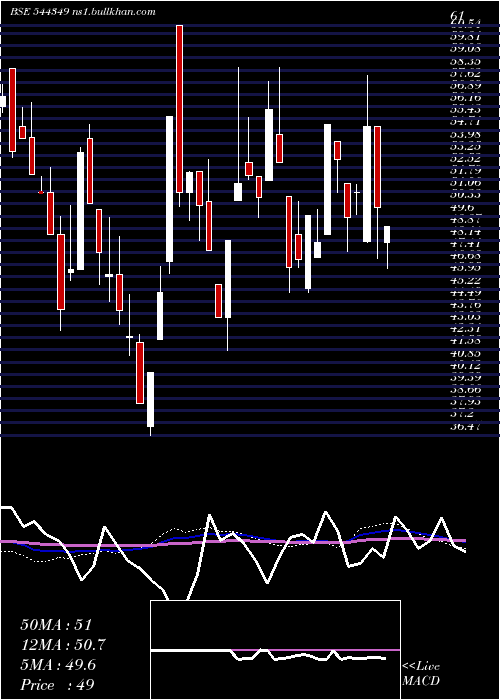Click the 40.85 price axis label
Image resolution: width=500 pixels, height=700 pixels.
[x=465, y=353]
